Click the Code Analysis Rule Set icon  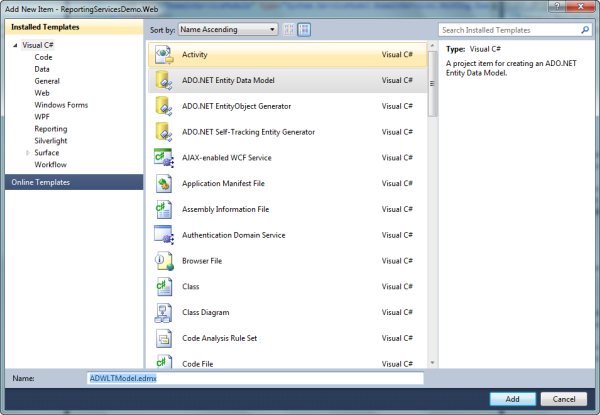coord(164,338)
